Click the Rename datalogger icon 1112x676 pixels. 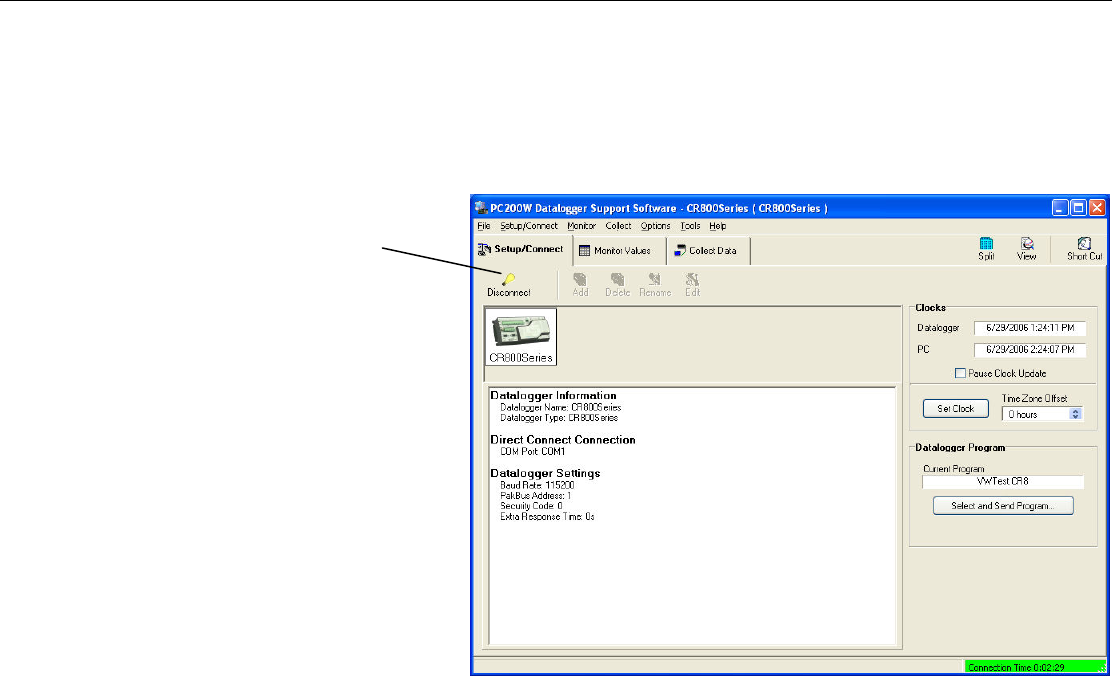click(655, 279)
